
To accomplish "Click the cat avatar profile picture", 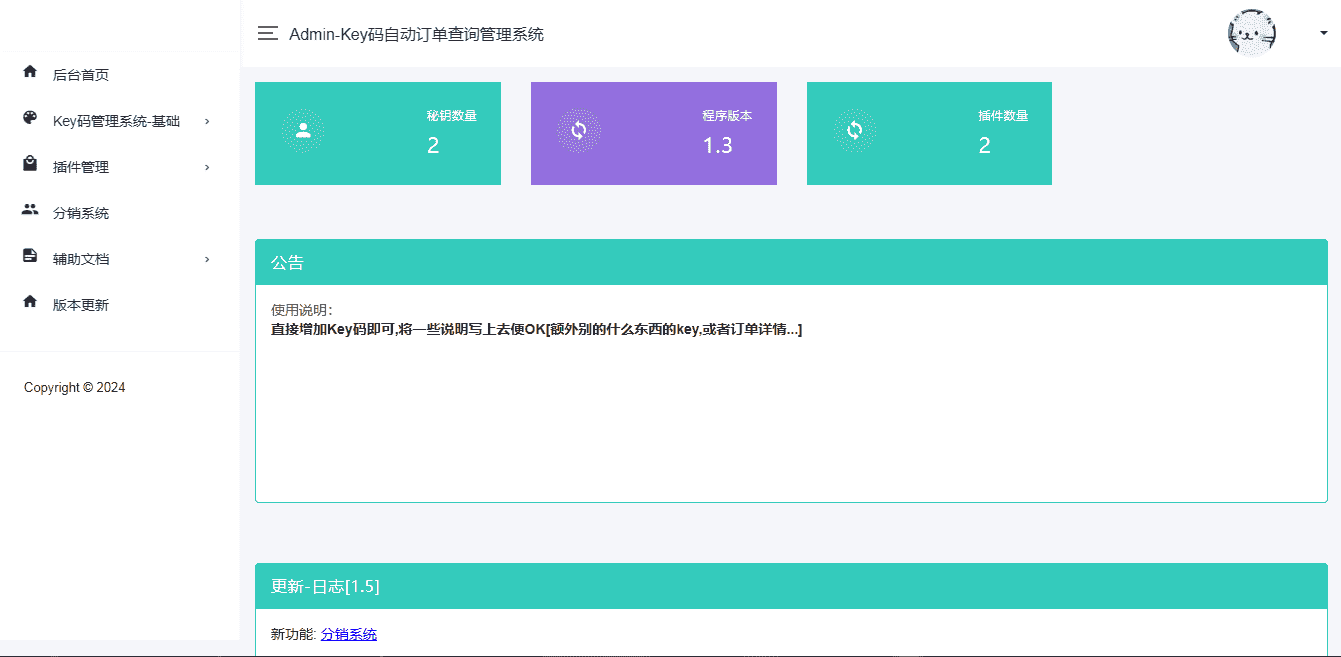I will tap(1251, 33).
